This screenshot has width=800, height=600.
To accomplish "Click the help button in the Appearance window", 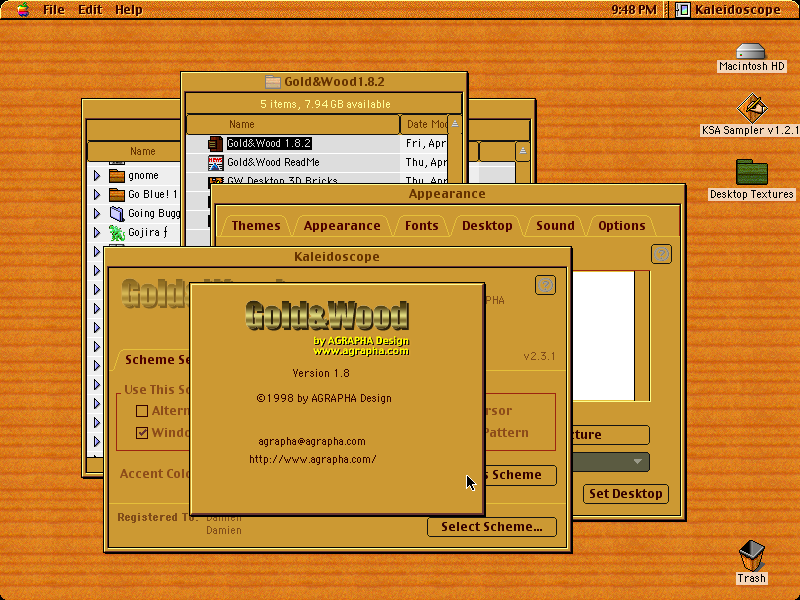I will 661,254.
